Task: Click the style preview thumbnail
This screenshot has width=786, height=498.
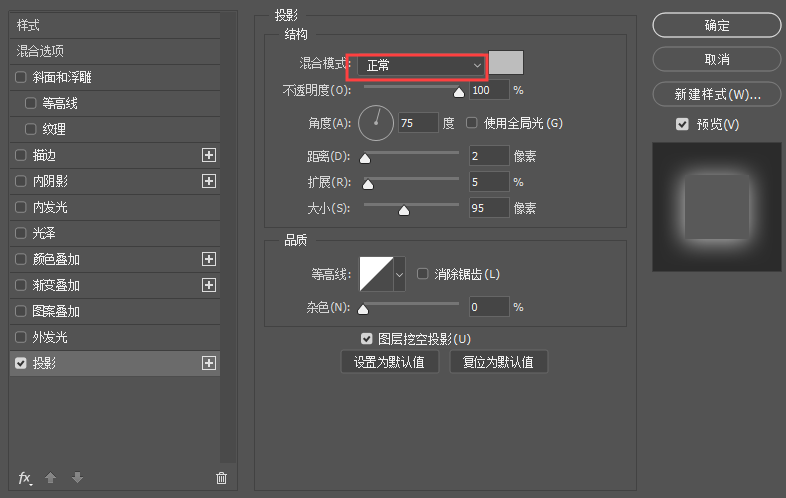Action: coord(717,207)
